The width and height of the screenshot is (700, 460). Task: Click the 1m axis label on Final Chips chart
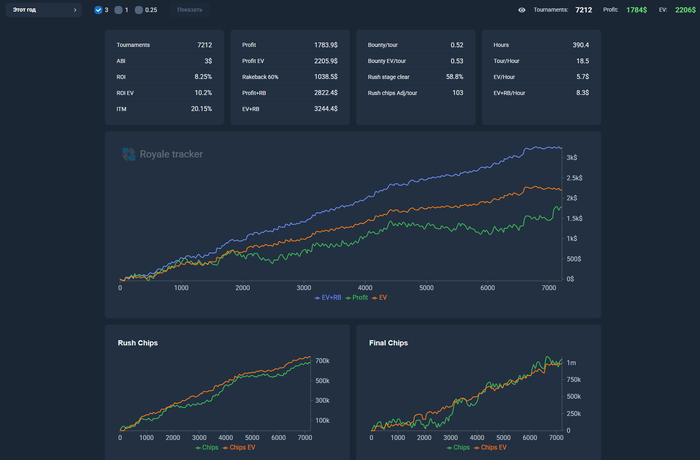coord(571,363)
